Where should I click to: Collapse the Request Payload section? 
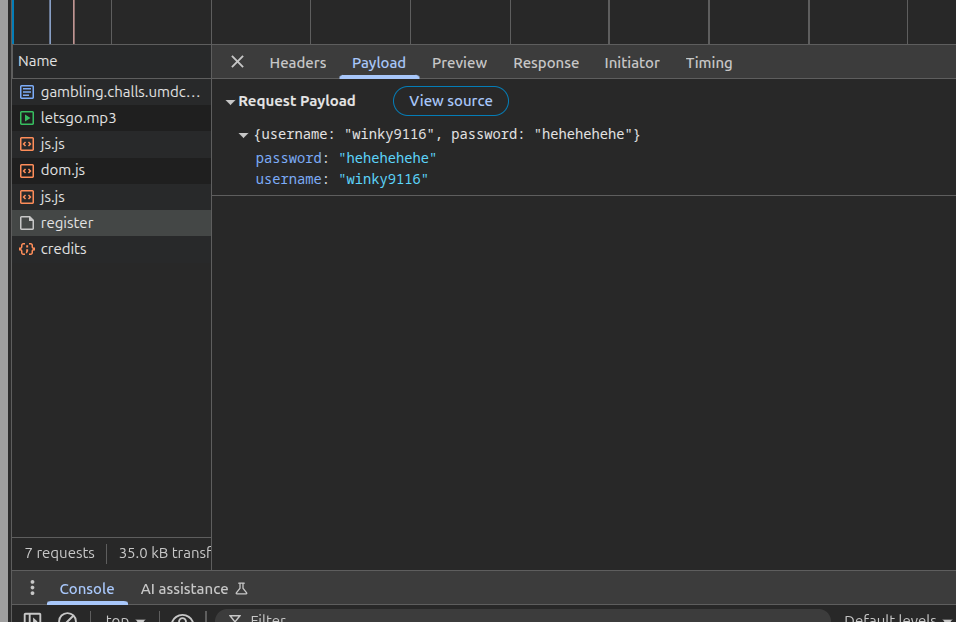231,102
